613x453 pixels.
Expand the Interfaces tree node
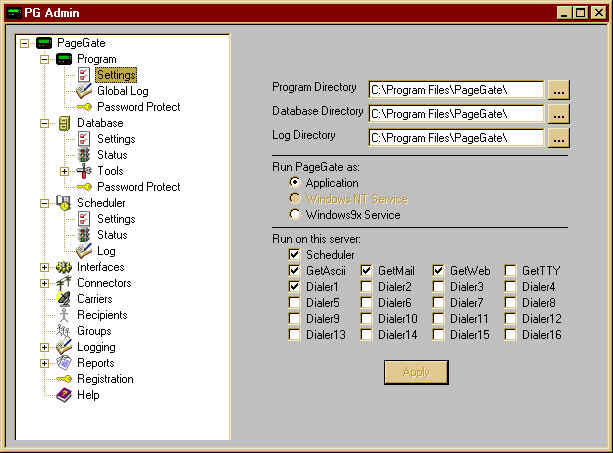click(44, 267)
